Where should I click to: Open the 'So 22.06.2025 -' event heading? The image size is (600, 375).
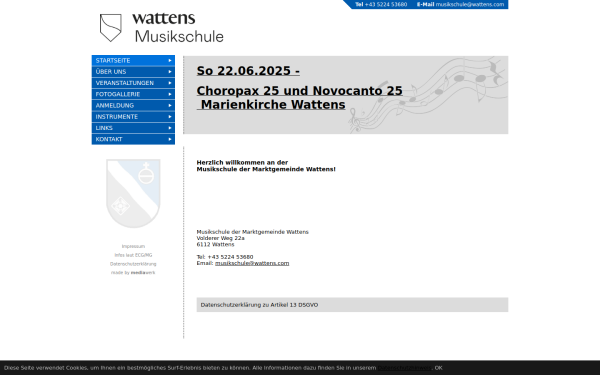pos(248,71)
